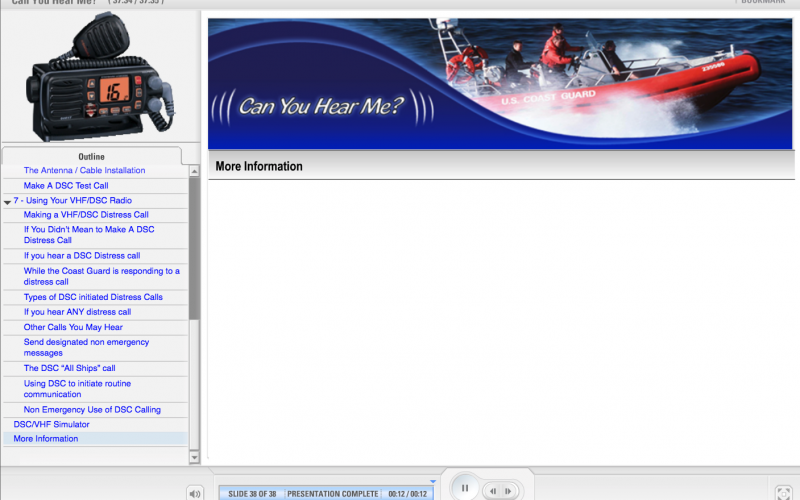Screen dimensions: 800x500
Task: Select '7 - Using Your VHF/DSC Radio' heading
Action: [x=72, y=201]
